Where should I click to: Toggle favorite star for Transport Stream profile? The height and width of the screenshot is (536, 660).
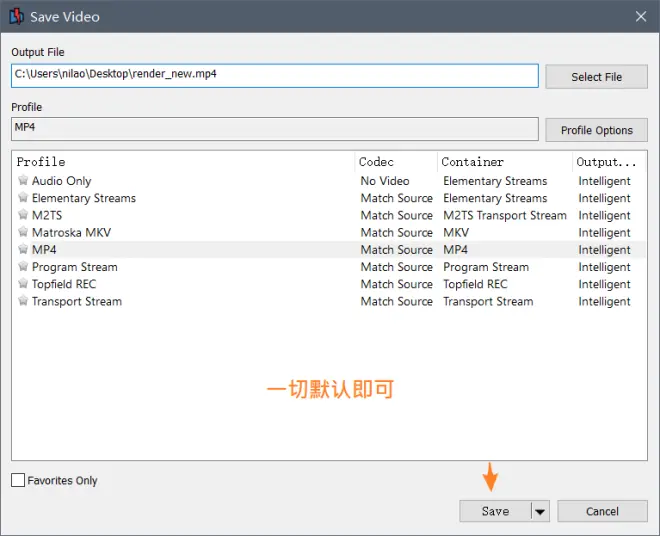(x=23, y=301)
